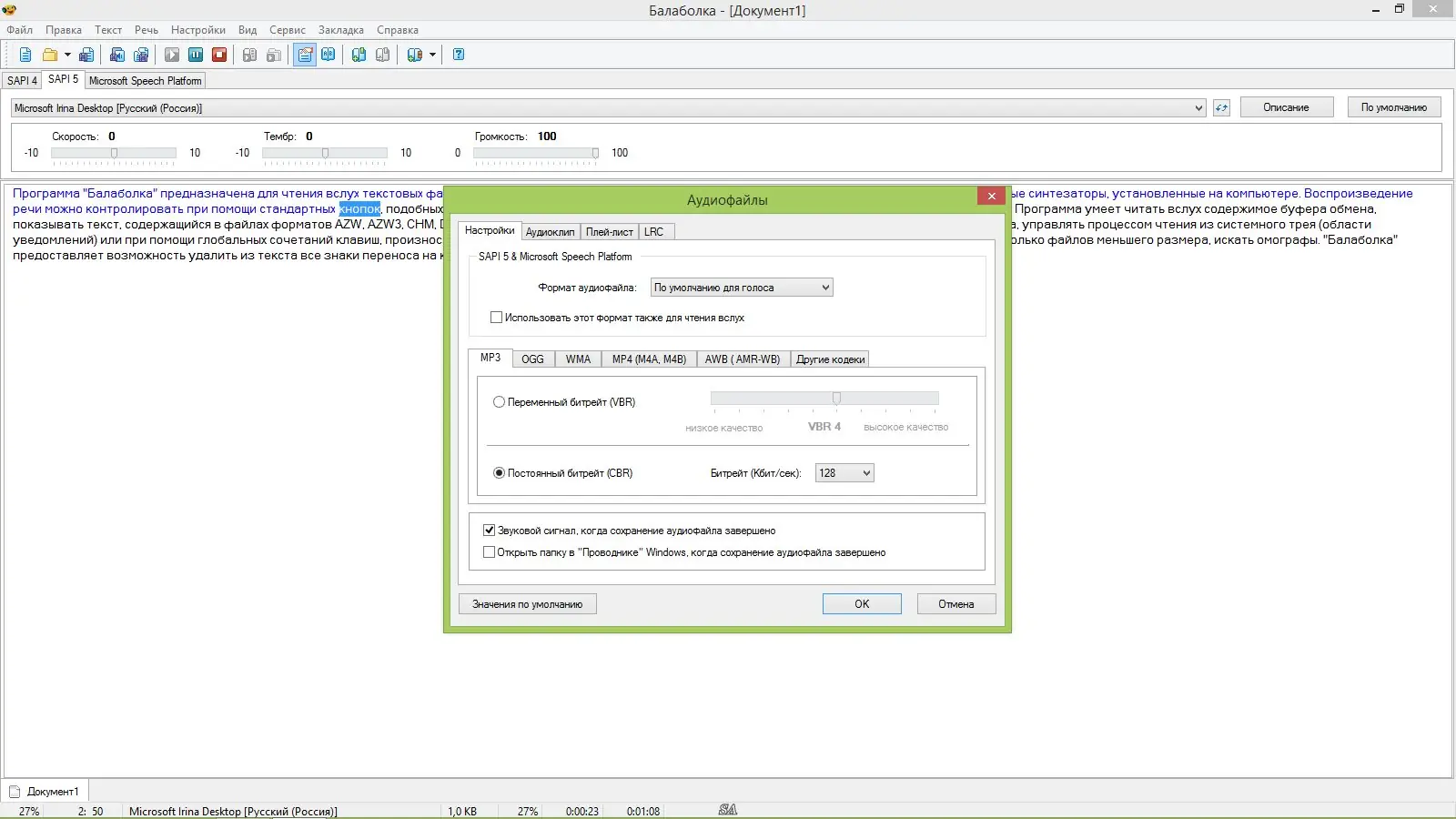Open the Сервис menu

pos(288,30)
